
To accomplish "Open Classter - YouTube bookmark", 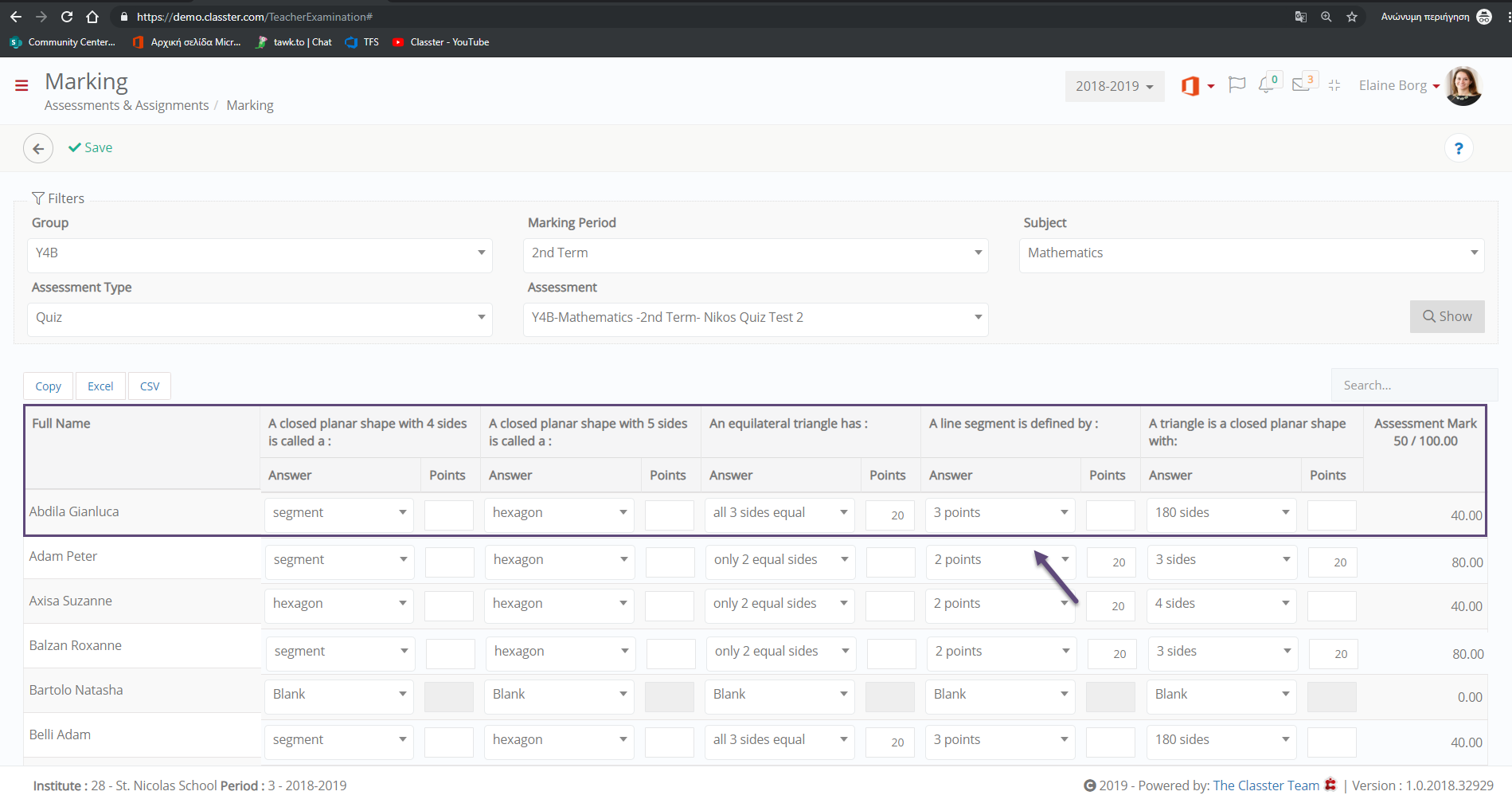I will pyautogui.click(x=441, y=42).
